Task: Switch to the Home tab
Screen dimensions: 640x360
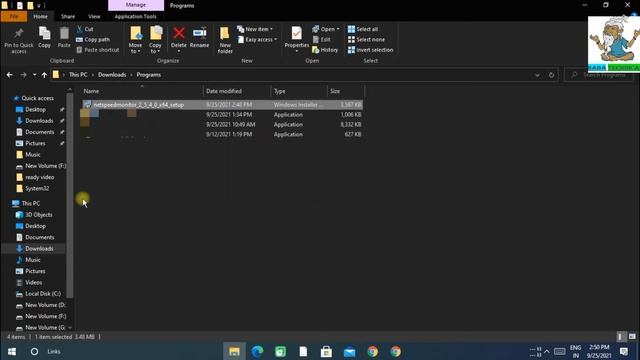Action: click(40, 16)
